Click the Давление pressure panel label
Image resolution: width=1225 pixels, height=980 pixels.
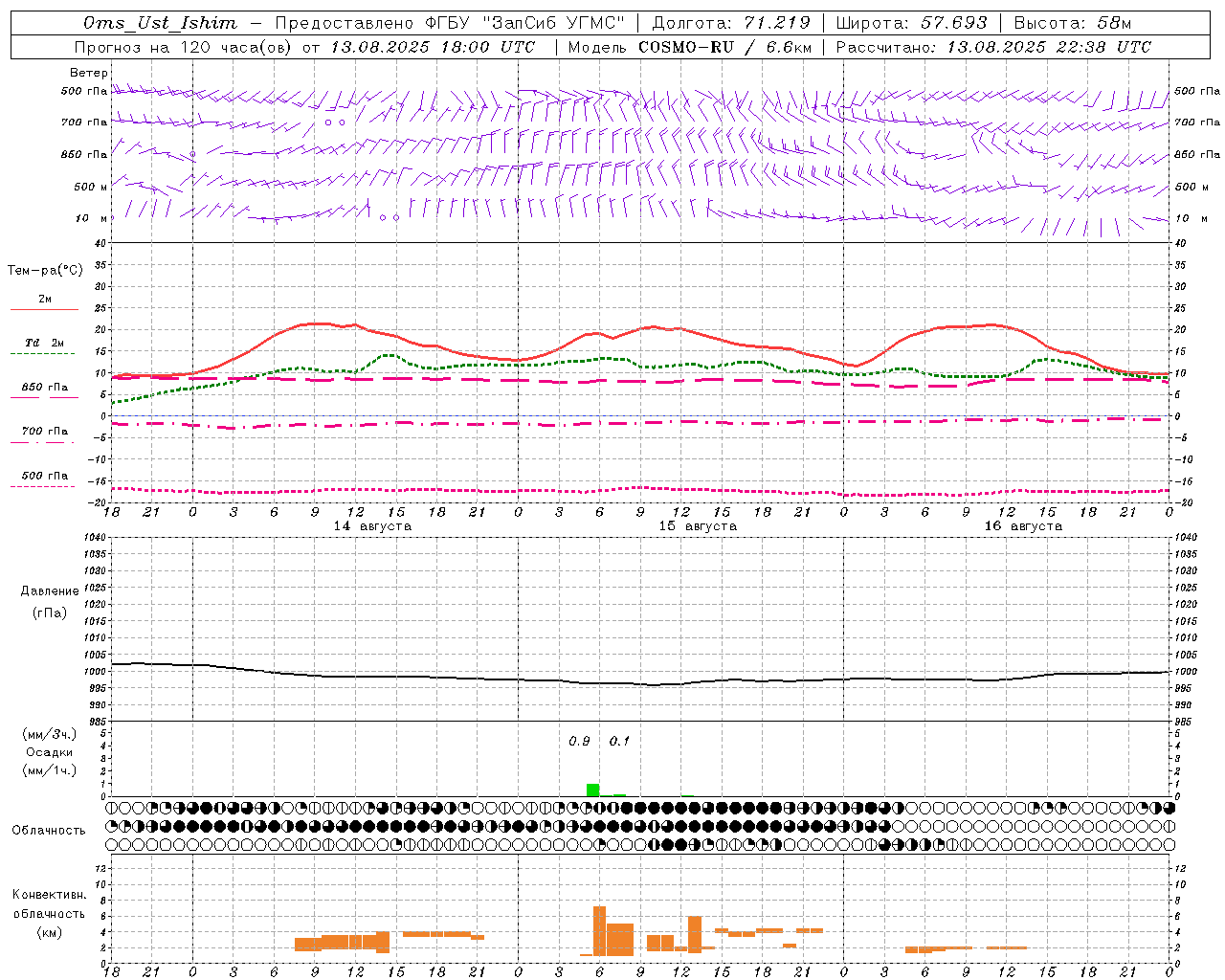pos(50,591)
